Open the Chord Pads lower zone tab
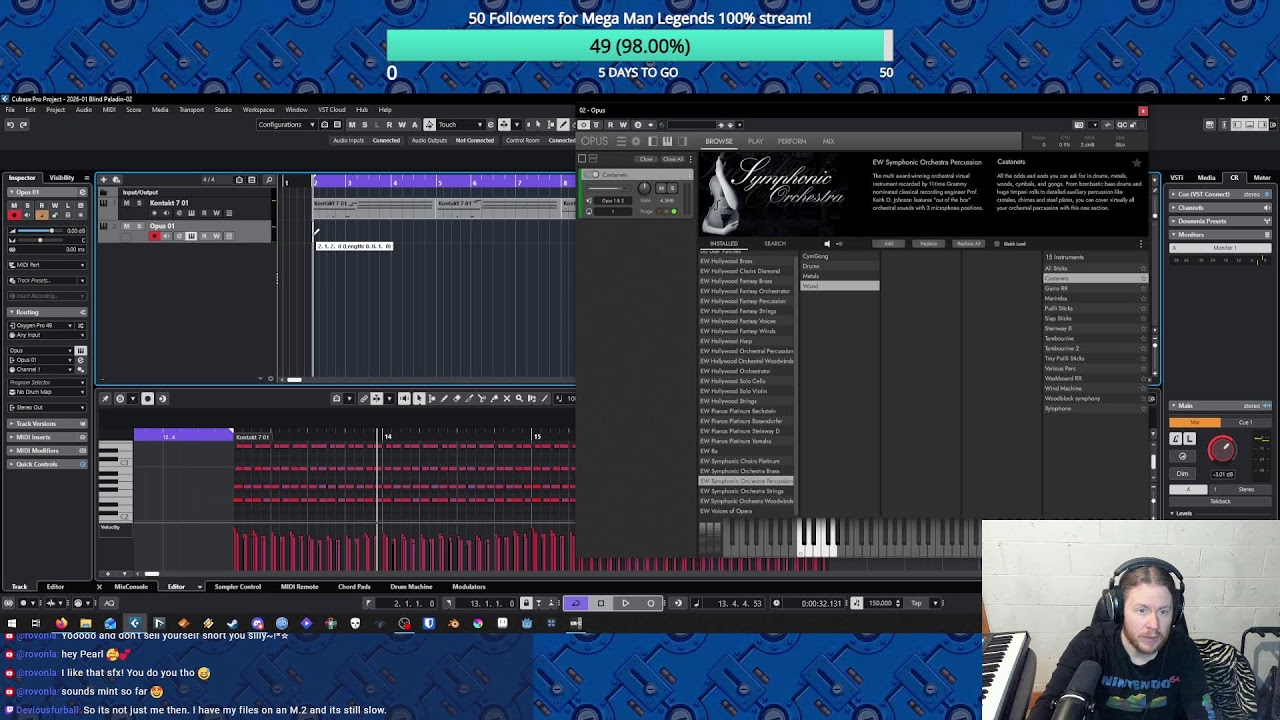Image resolution: width=1280 pixels, height=720 pixels. [x=354, y=587]
